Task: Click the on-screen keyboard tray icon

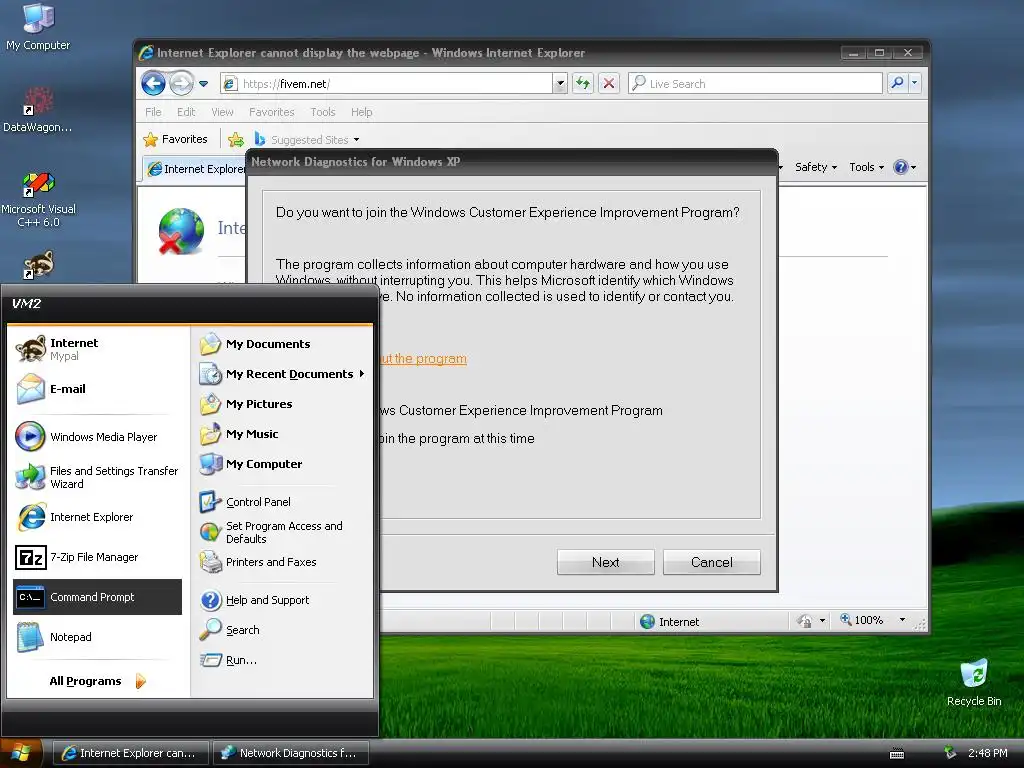Action: click(x=897, y=754)
